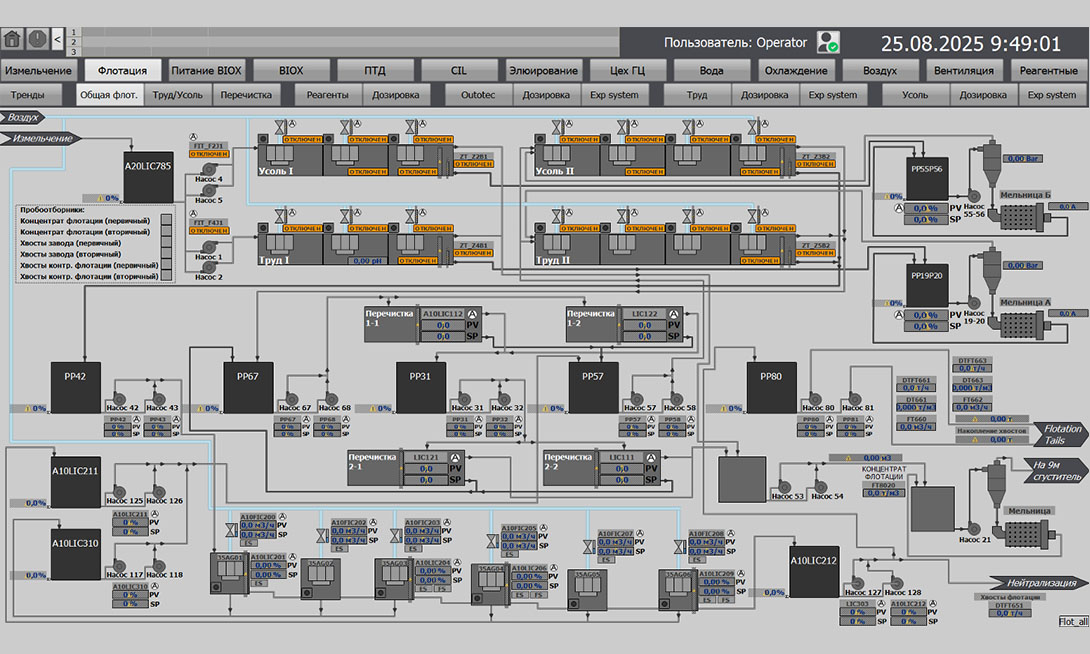
Task: Open the Элюирование tab
Action: pyautogui.click(x=543, y=70)
